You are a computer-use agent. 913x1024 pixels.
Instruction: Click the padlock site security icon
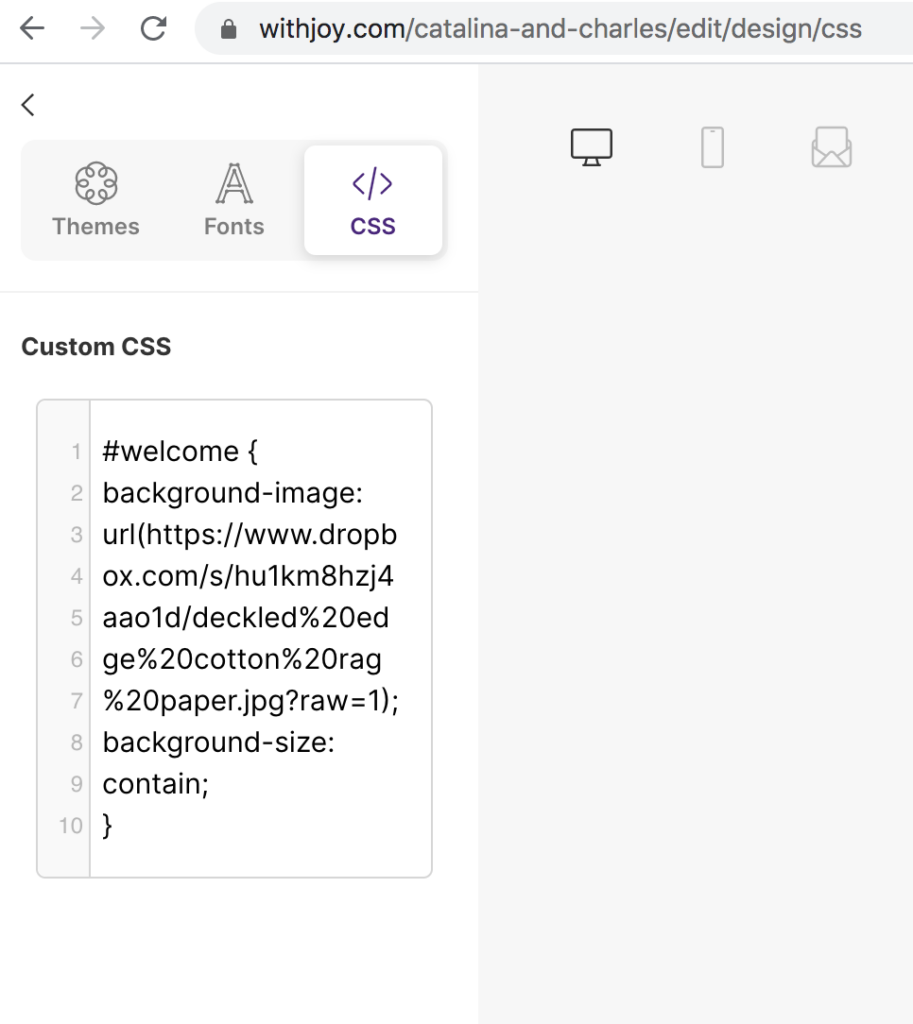pyautogui.click(x=229, y=29)
